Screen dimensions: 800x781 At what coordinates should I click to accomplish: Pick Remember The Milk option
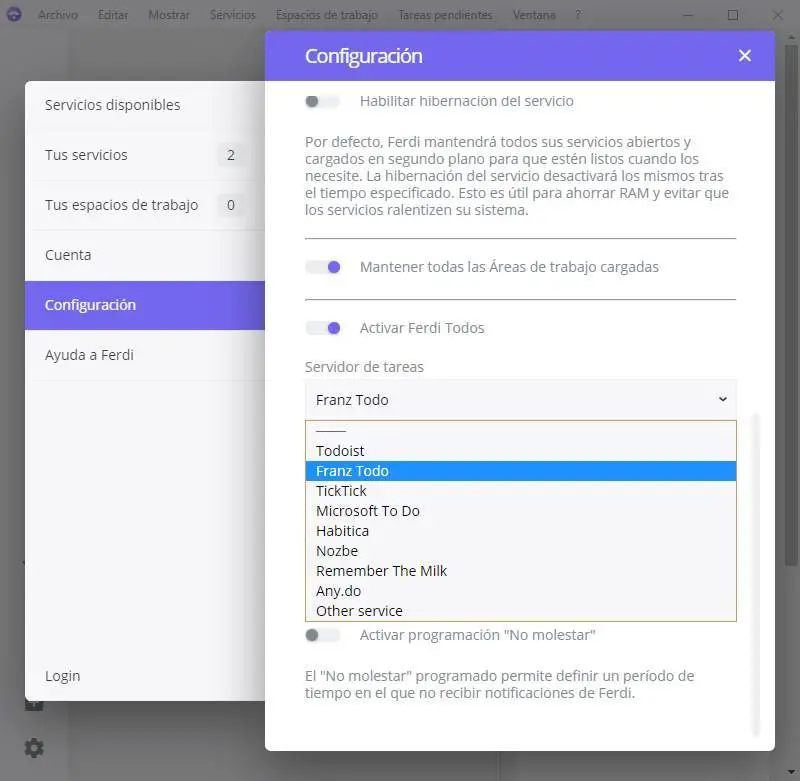(x=520, y=571)
